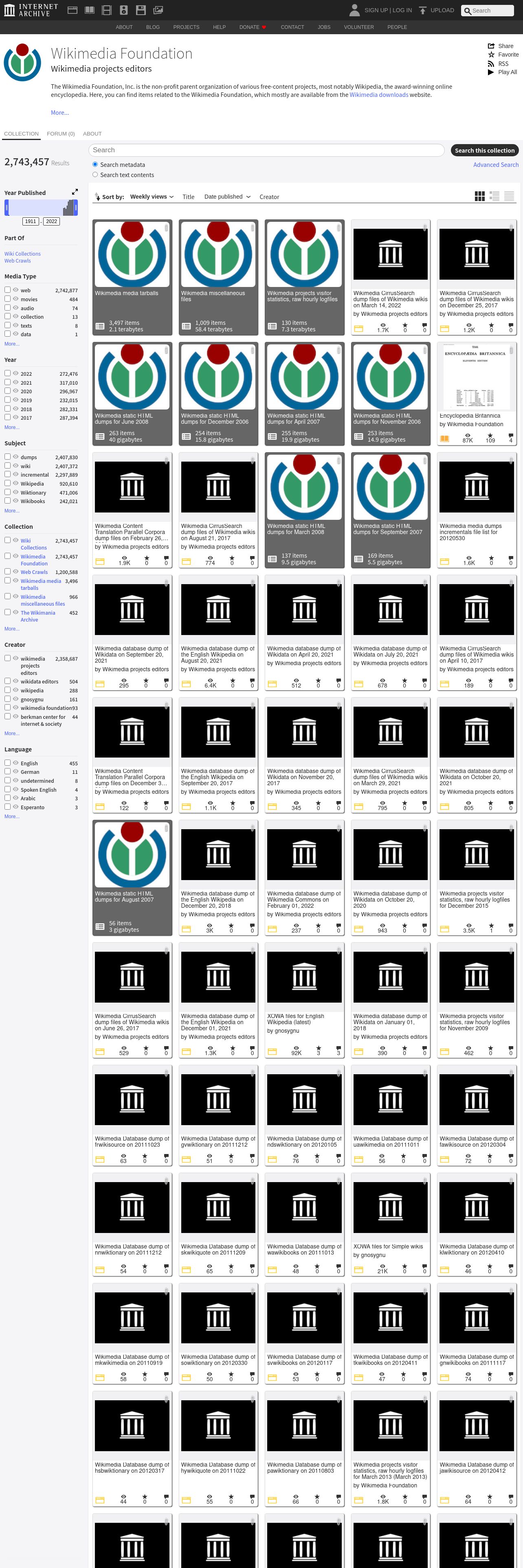The width and height of the screenshot is (523, 1568).
Task: Click the user avatar icon
Action: tap(354, 10)
